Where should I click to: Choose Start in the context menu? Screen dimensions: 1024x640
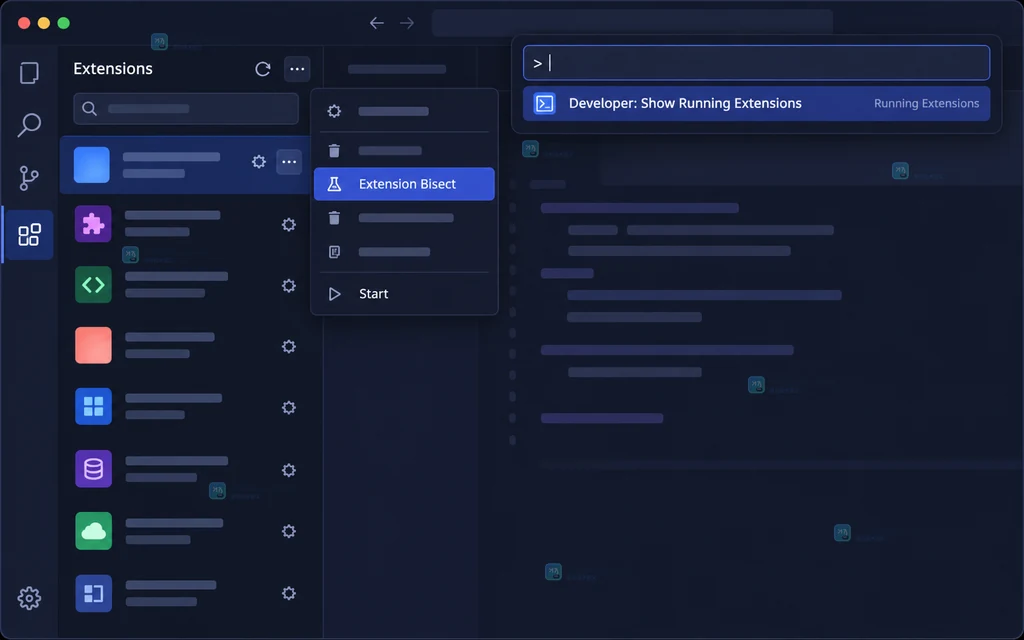click(404, 294)
